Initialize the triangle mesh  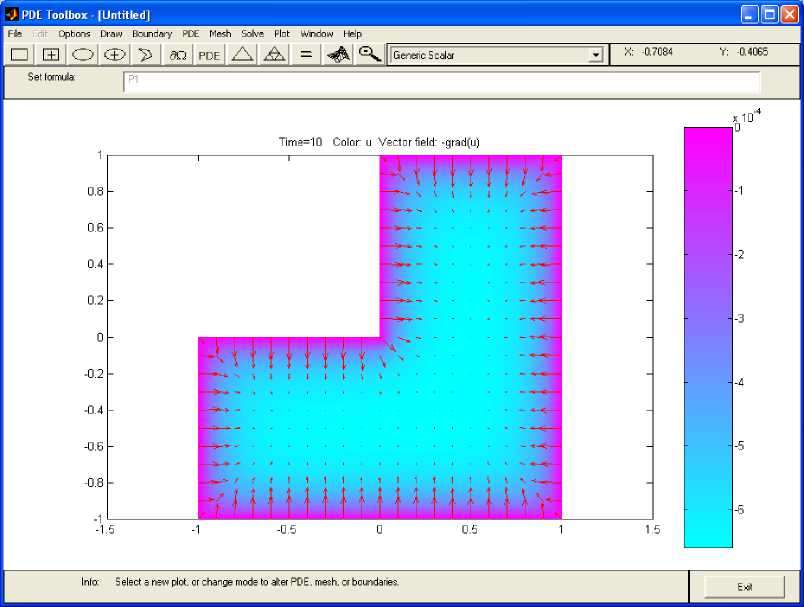tap(242, 55)
